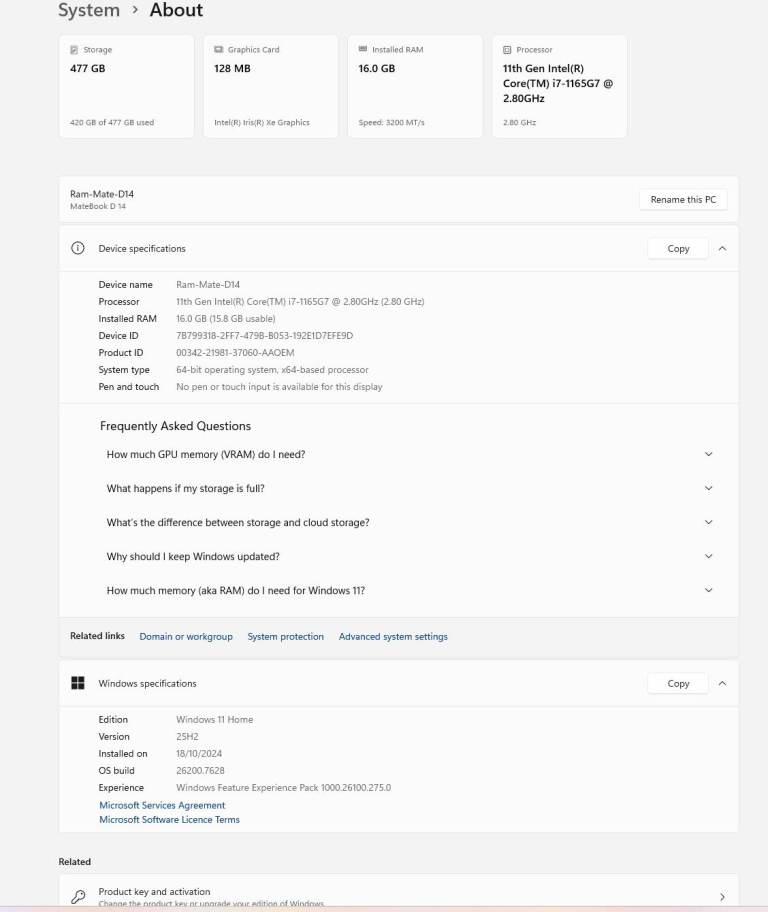Click the 'Ram-Mate-D14' PC name heading
The height and width of the screenshot is (912, 768).
tap(102, 194)
